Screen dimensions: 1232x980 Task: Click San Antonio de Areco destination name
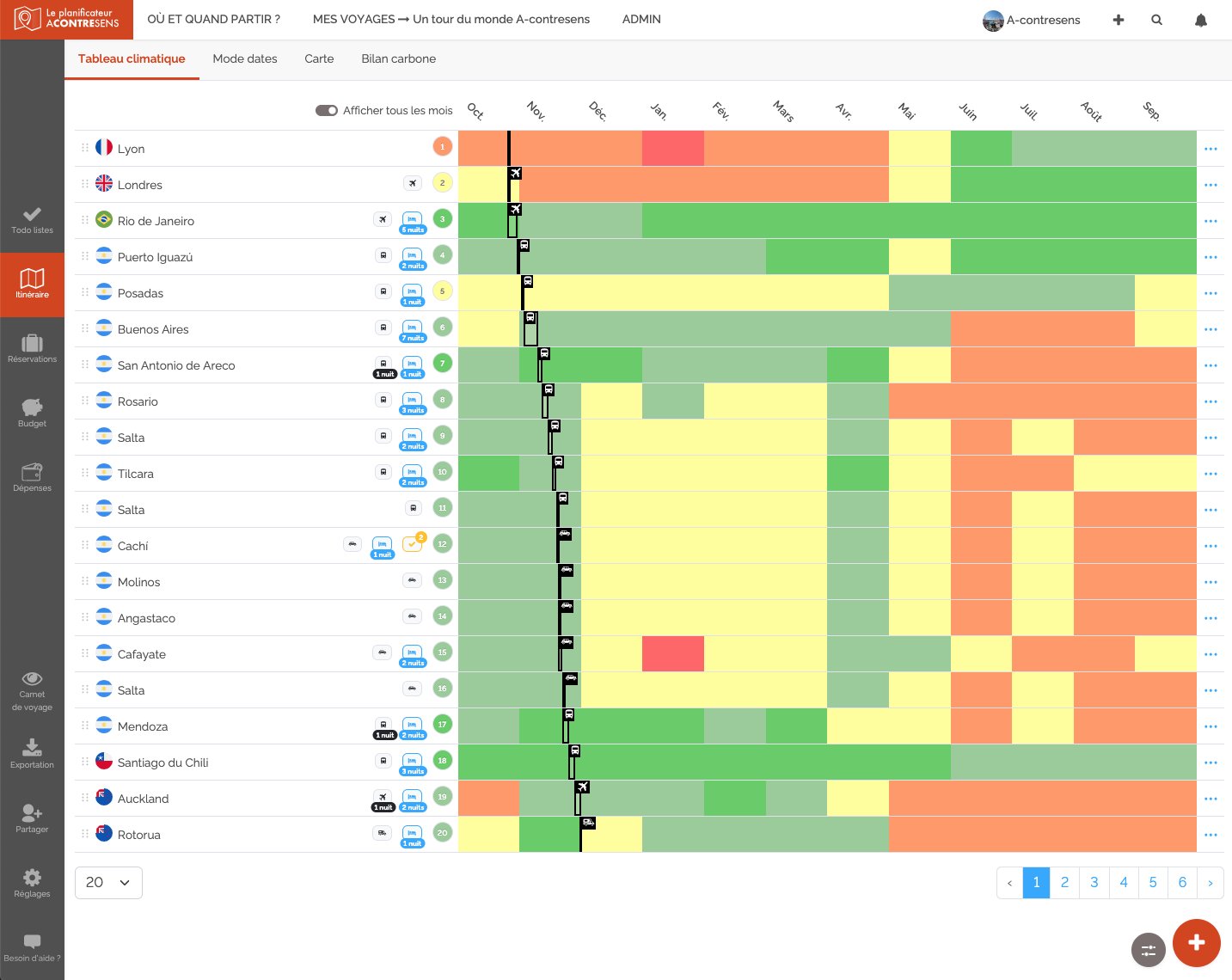tap(176, 365)
